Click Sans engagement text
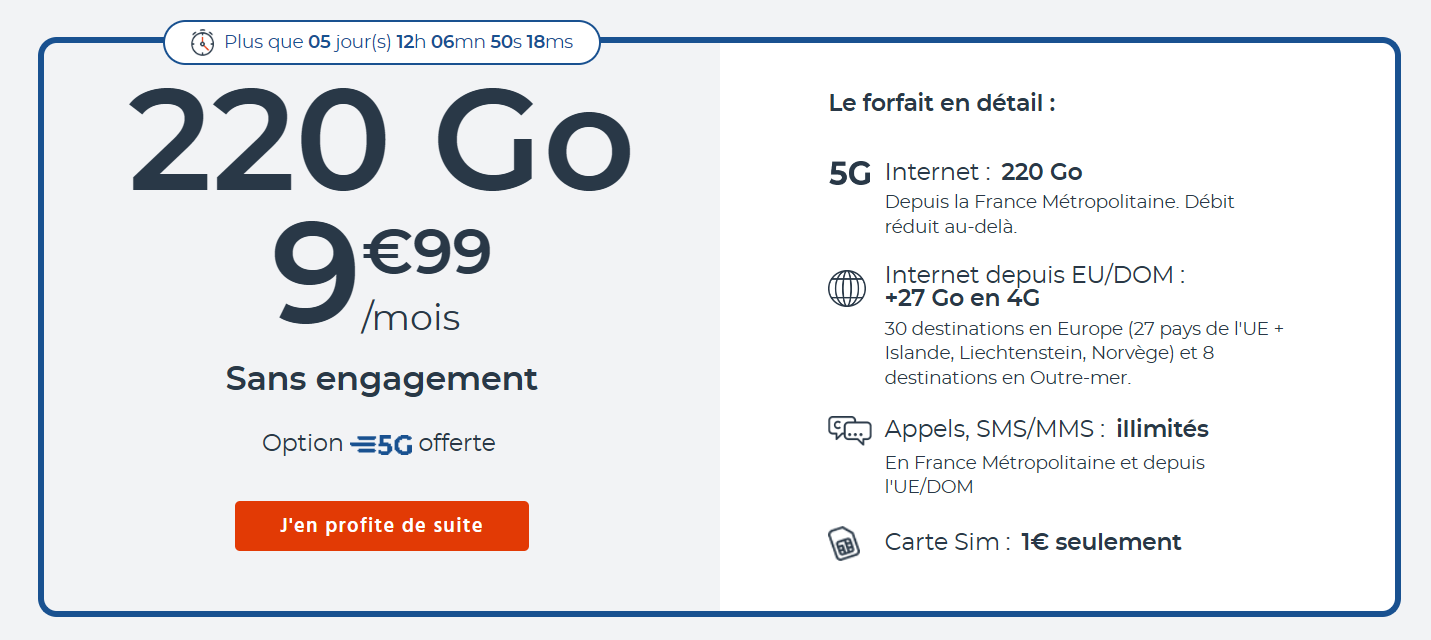The image size is (1431, 640). point(381,379)
